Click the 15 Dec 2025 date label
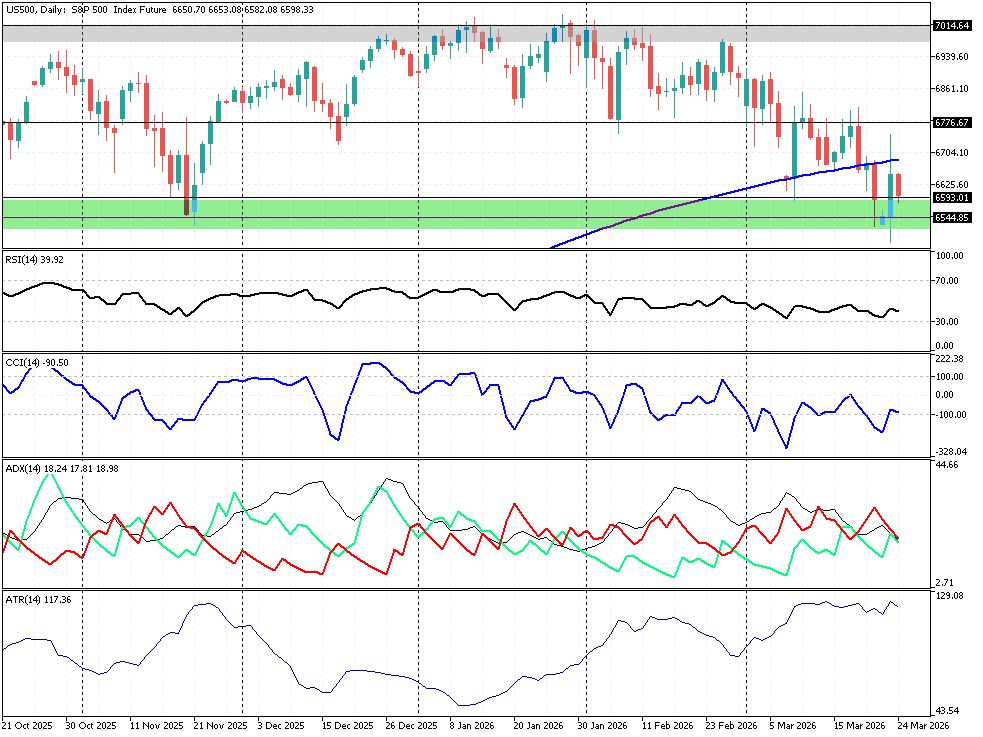The height and width of the screenshot is (737, 983). coord(347,724)
